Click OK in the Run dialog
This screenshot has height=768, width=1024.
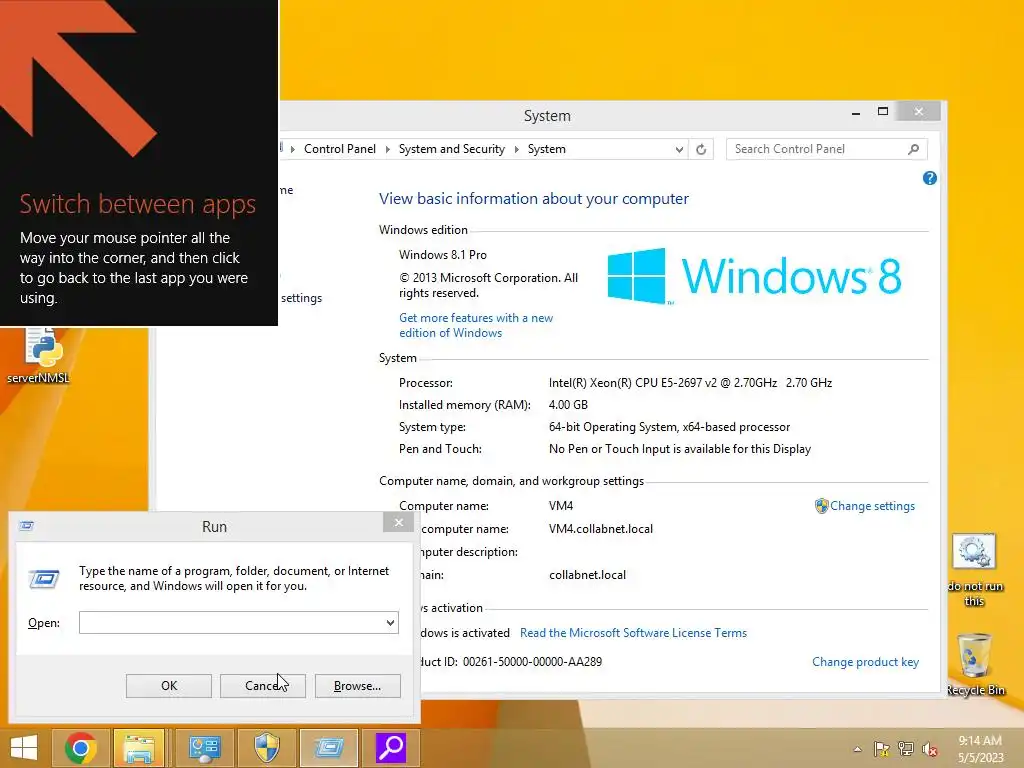coord(168,686)
